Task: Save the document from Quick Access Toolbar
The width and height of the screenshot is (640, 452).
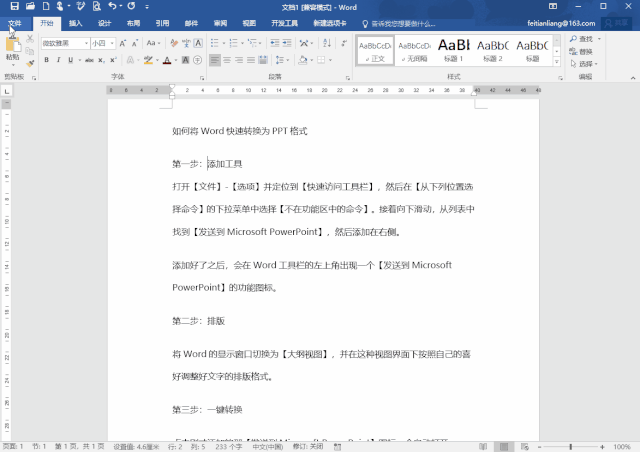Action: [x=15, y=6]
